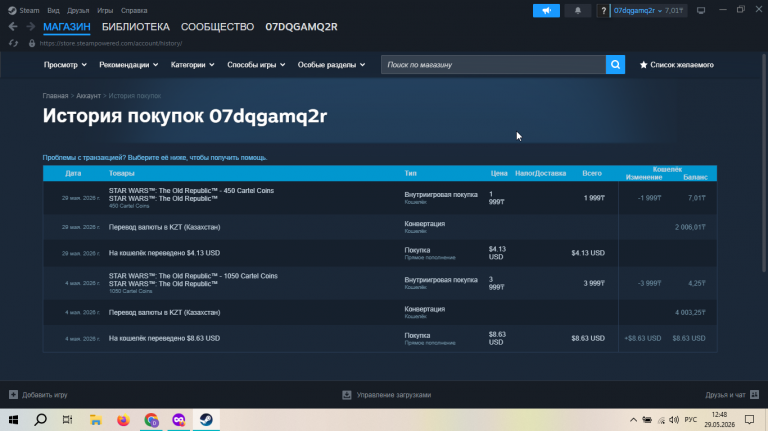Open the 07DQGAMQ2R profile tab
This screenshot has height=431, width=768.
click(301, 27)
